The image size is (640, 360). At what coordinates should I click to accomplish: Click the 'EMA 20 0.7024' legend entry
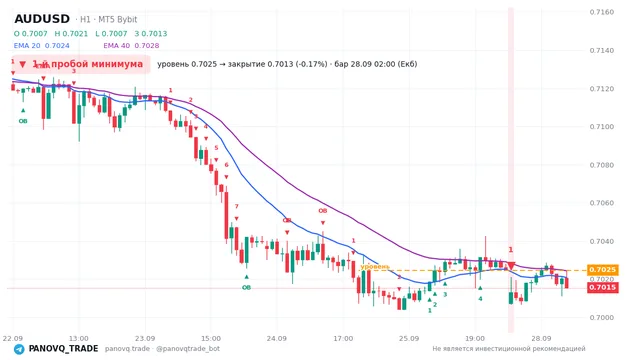click(x=42, y=45)
